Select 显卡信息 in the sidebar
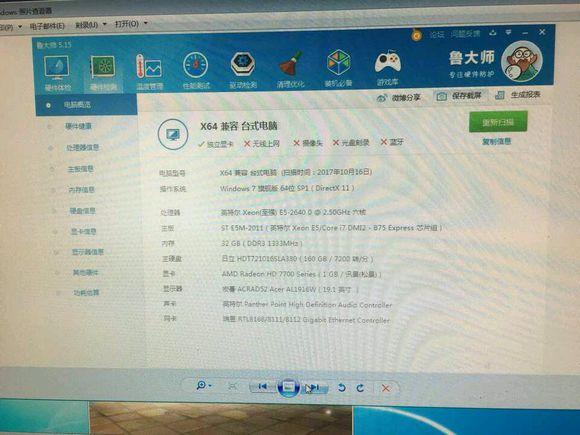 click(84, 232)
